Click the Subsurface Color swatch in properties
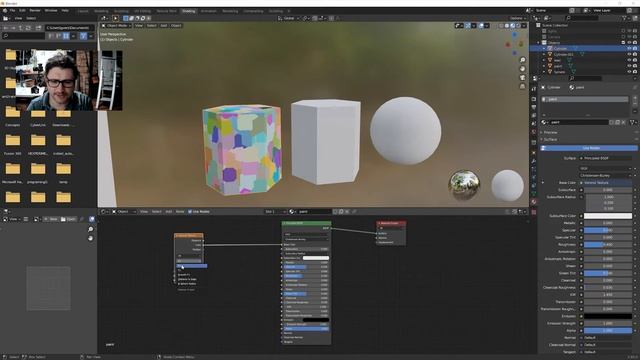Viewport: 640px width, 360px height. coord(608,216)
